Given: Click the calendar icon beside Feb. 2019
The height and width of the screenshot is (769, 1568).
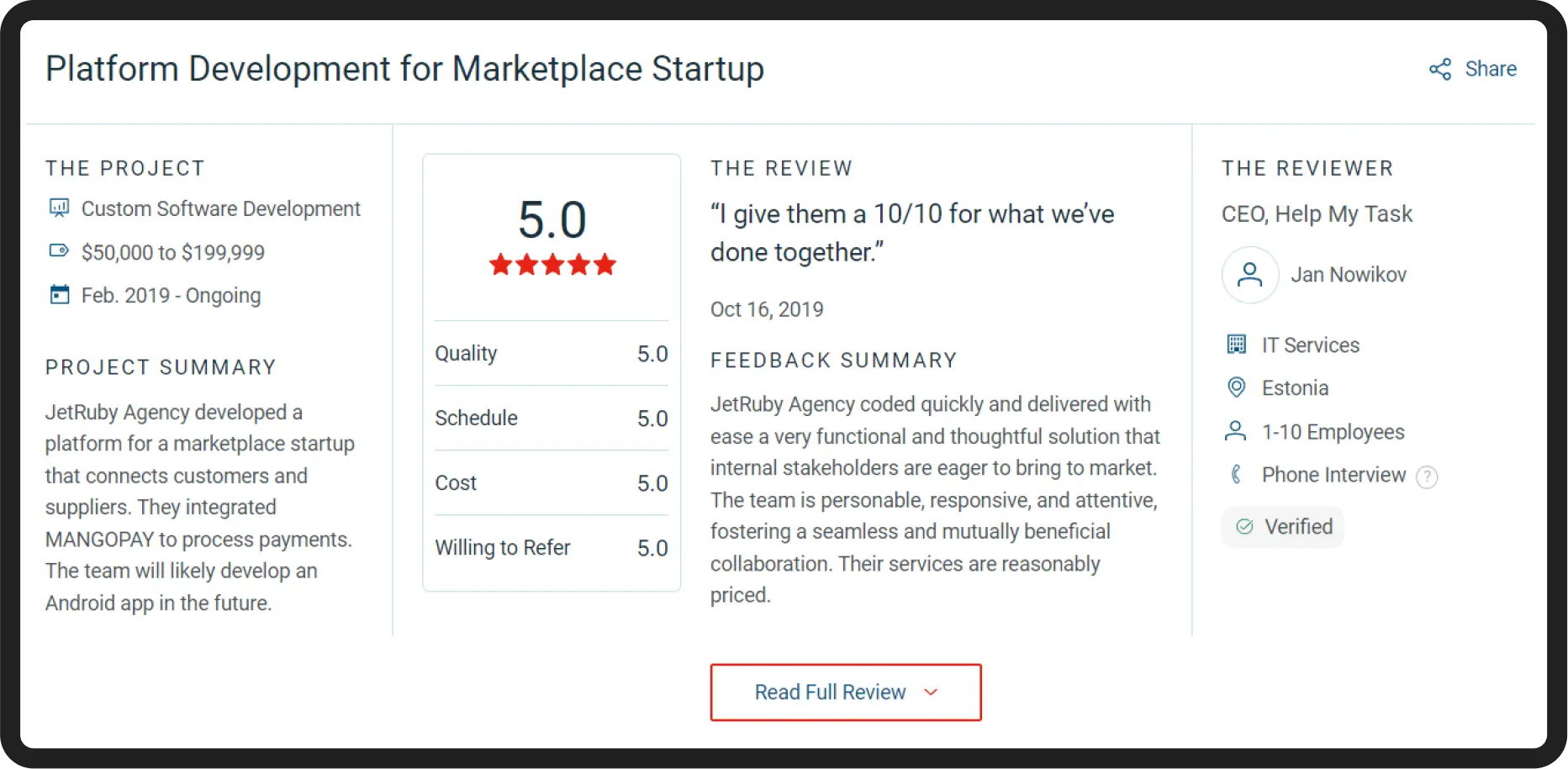Looking at the screenshot, I should pos(59,295).
